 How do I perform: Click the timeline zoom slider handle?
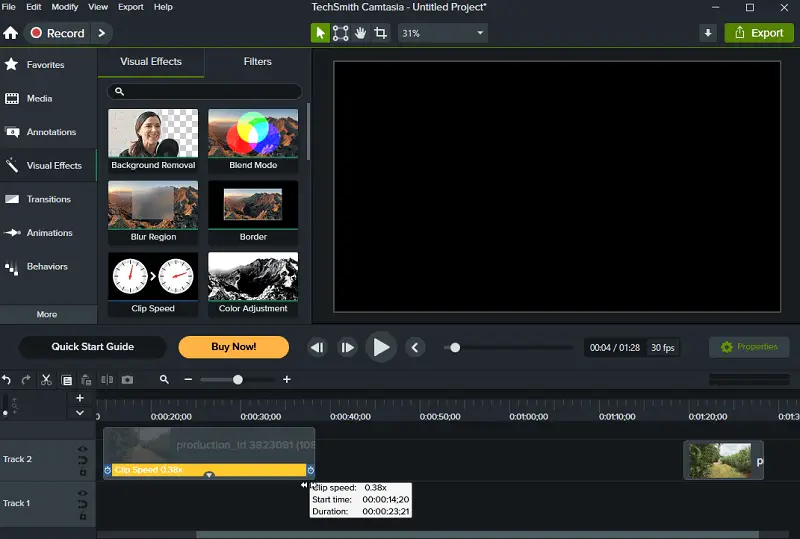pos(238,380)
